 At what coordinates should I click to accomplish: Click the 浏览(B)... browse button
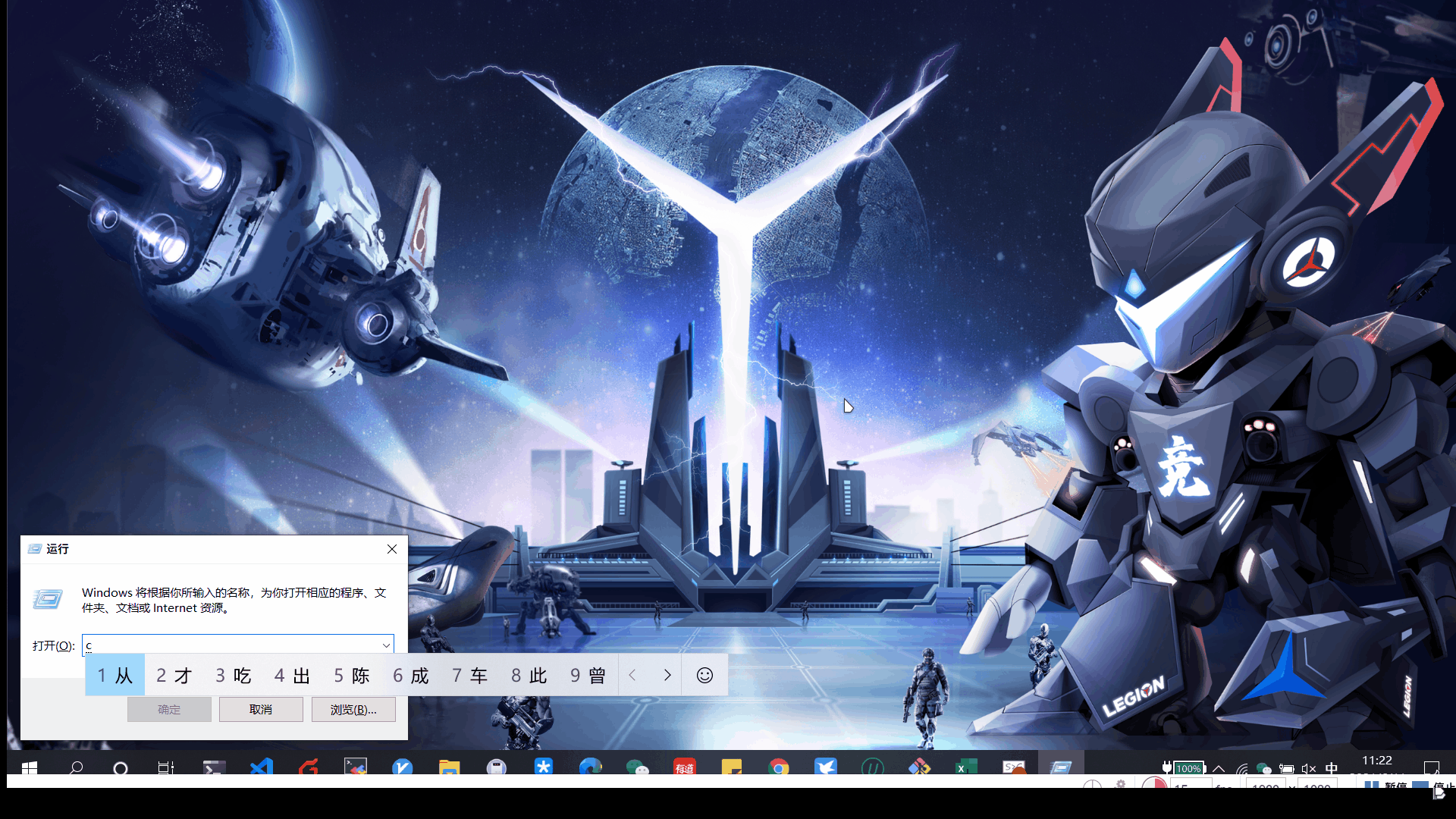353,709
